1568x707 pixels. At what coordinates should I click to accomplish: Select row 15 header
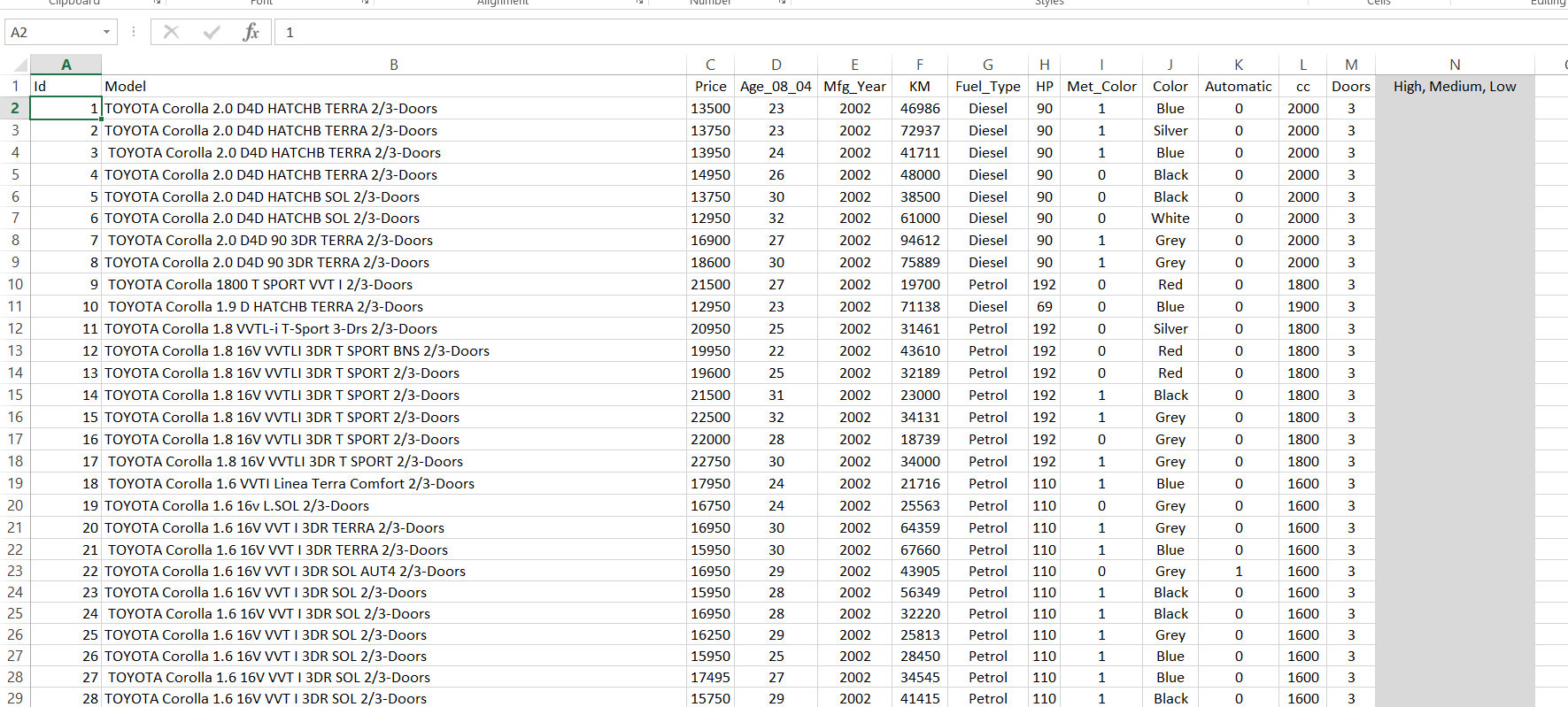point(15,395)
